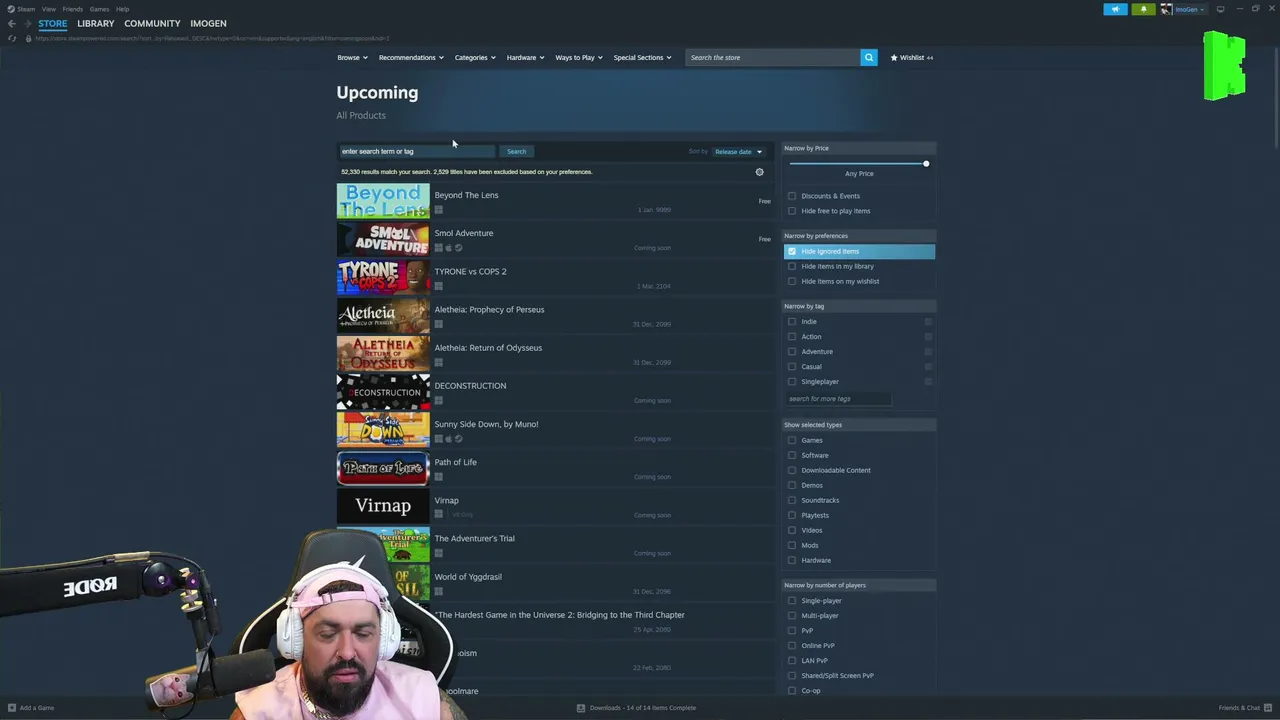Reload the store page with refresh icon
The image size is (1280, 720).
12,38
